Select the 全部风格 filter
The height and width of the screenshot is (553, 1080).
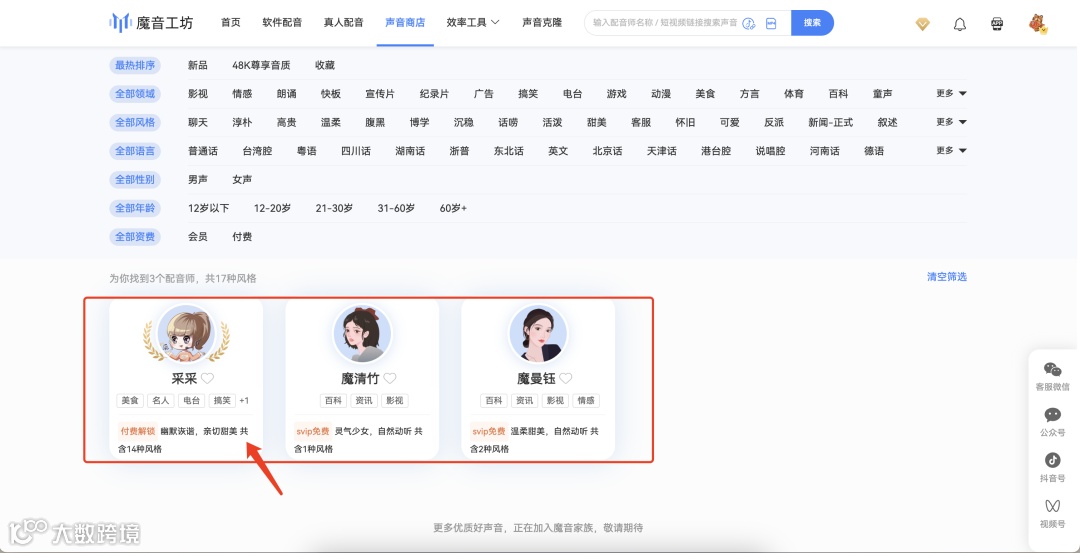click(x=134, y=123)
